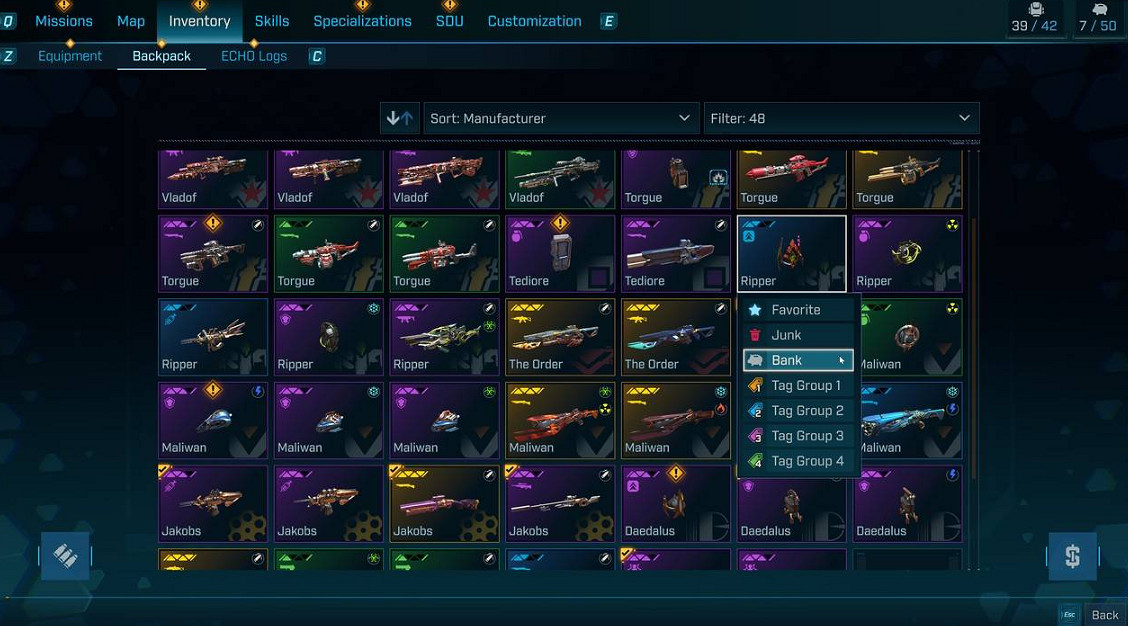This screenshot has width=1128, height=626.
Task: Open Bank submenu in context menu
Action: 799,360
